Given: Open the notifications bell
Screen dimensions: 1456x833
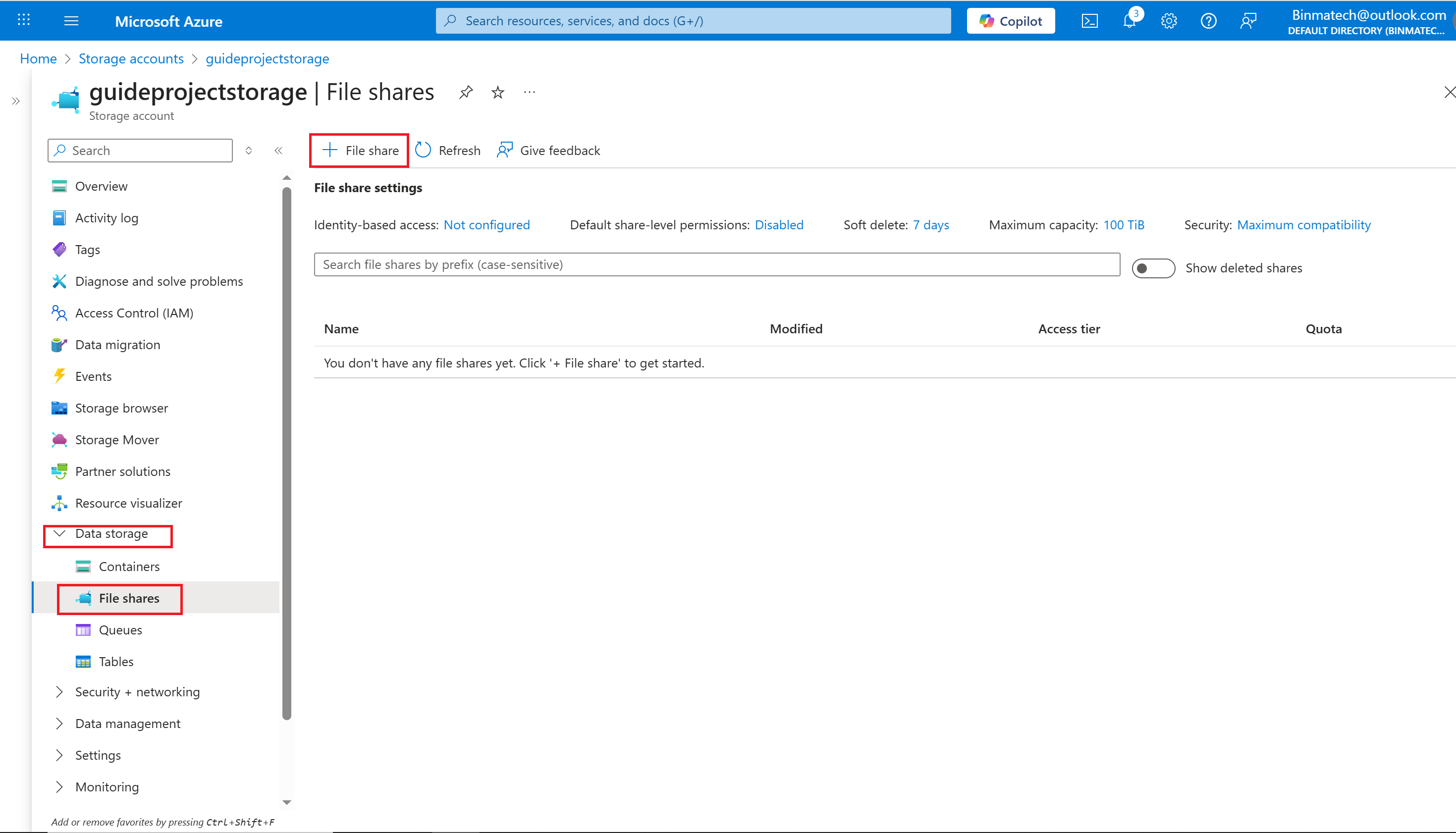Looking at the screenshot, I should click(1129, 21).
